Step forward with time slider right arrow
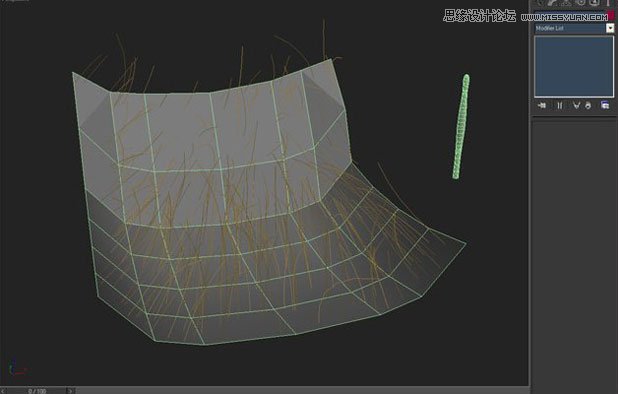Image resolution: width=618 pixels, height=394 pixels. (71, 391)
